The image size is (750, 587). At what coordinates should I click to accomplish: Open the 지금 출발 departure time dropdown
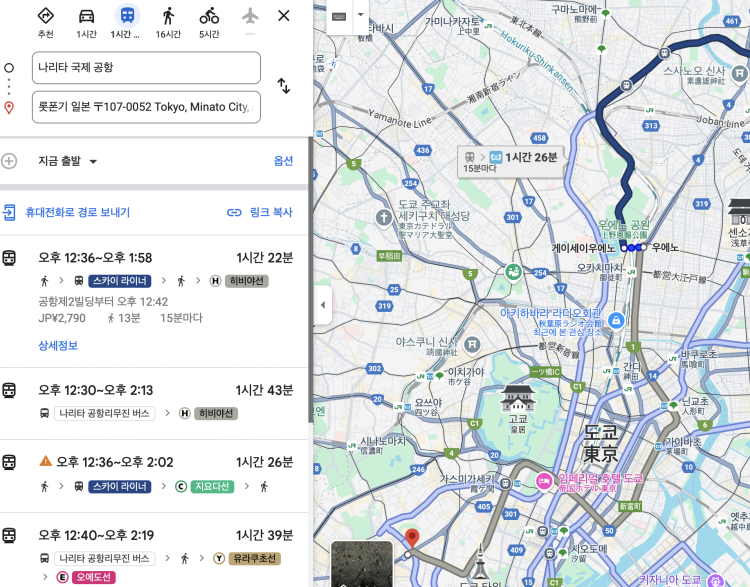click(x=67, y=161)
